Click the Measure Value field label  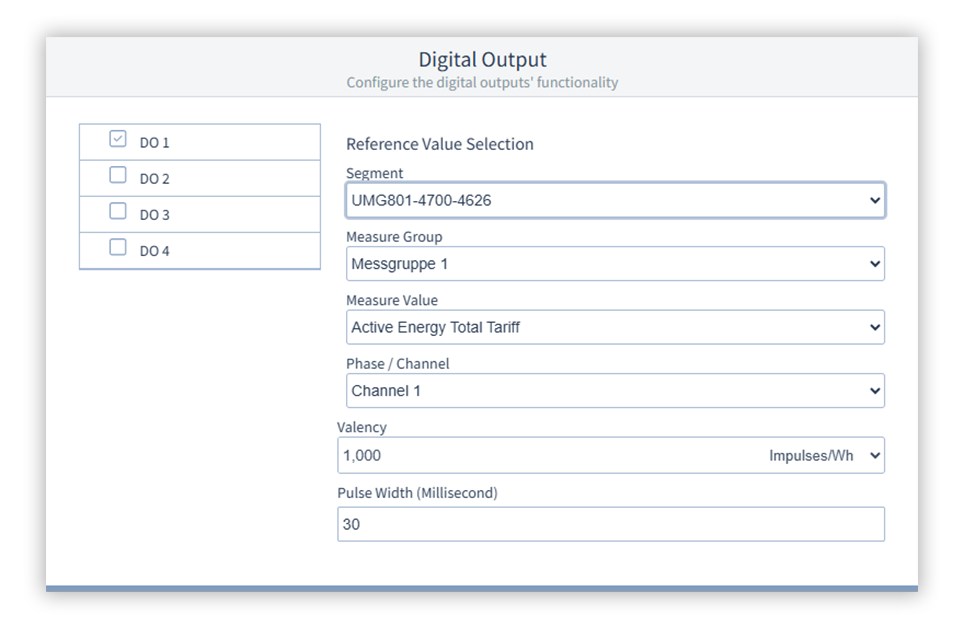tap(392, 300)
